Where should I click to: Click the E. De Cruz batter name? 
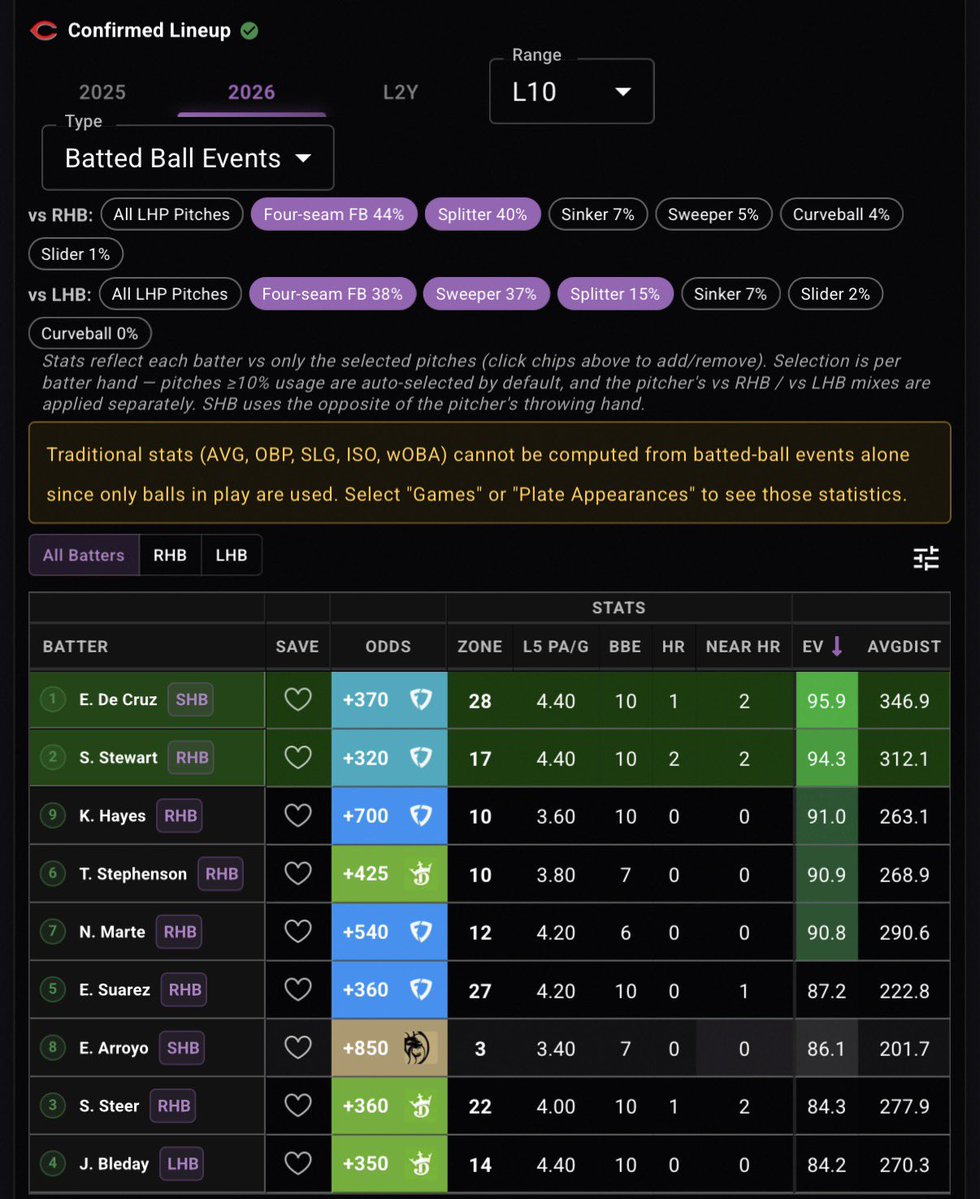(x=118, y=700)
